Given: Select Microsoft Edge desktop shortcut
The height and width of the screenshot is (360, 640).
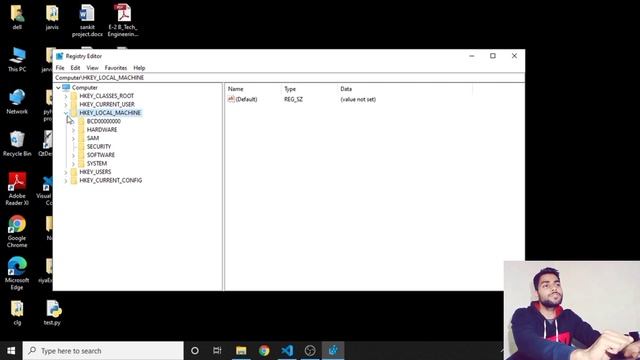Looking at the screenshot, I should click(17, 273).
